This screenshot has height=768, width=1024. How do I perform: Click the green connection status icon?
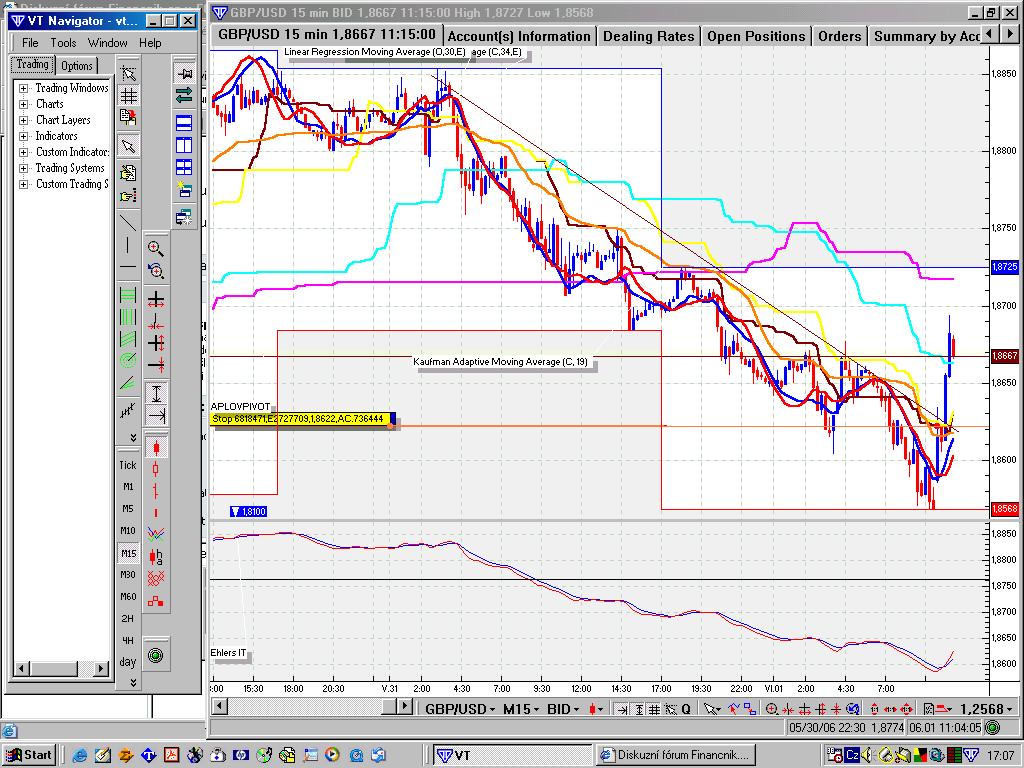pos(156,655)
